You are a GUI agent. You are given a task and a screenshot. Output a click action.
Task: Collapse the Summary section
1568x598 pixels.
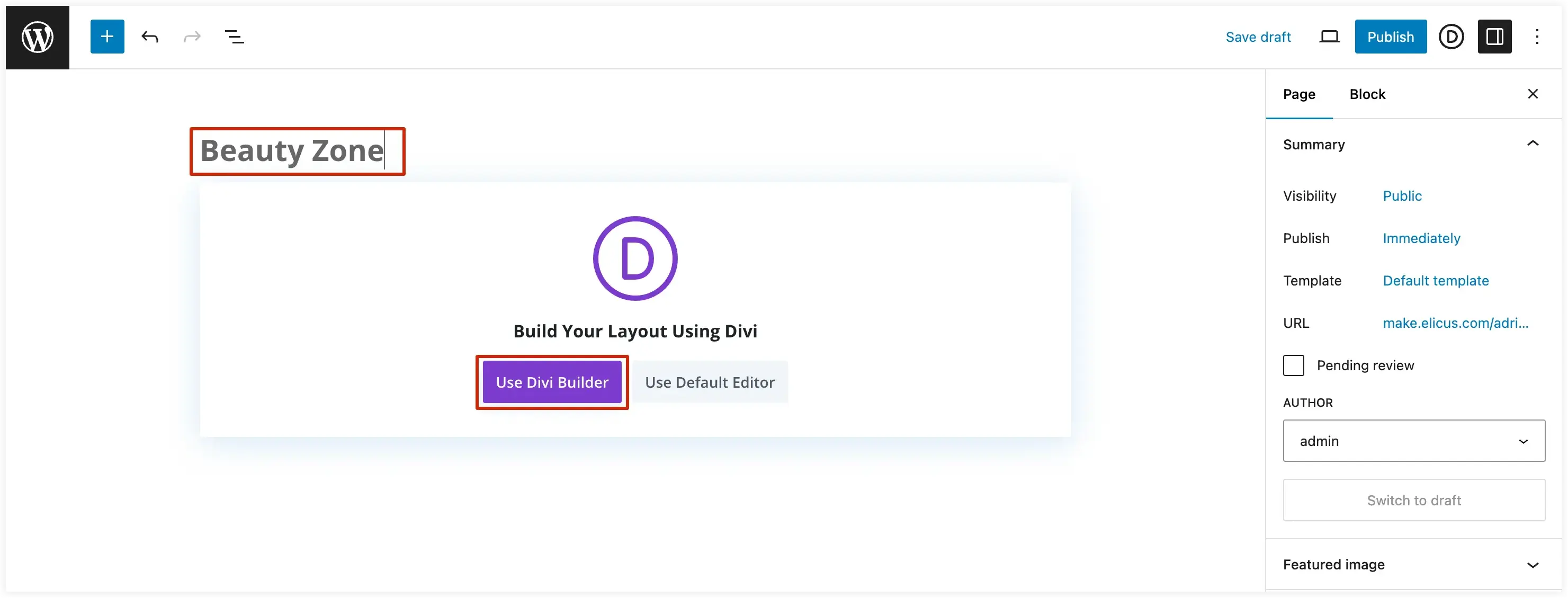coord(1533,144)
